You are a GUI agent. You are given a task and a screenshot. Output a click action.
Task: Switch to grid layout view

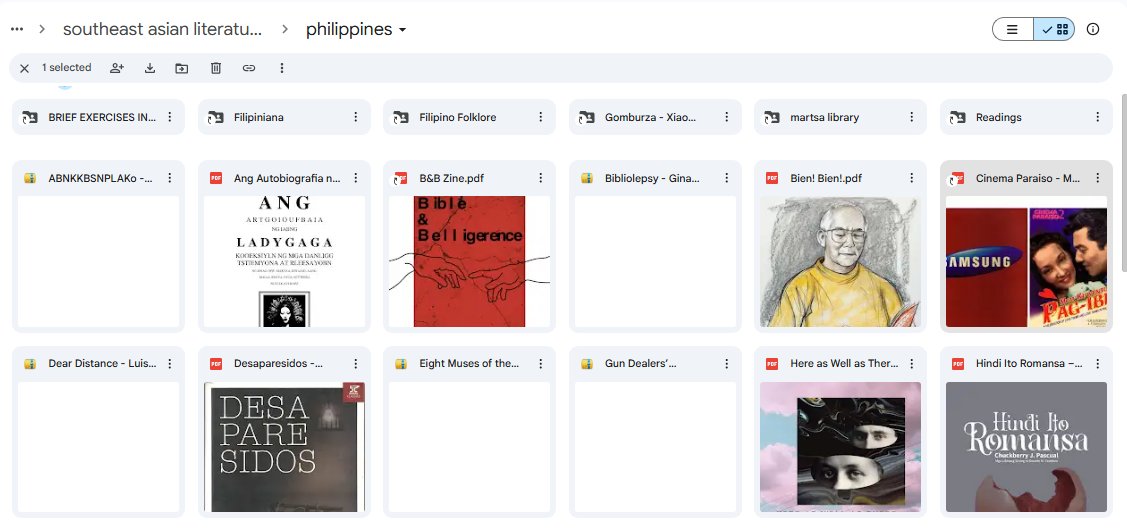coord(1054,29)
